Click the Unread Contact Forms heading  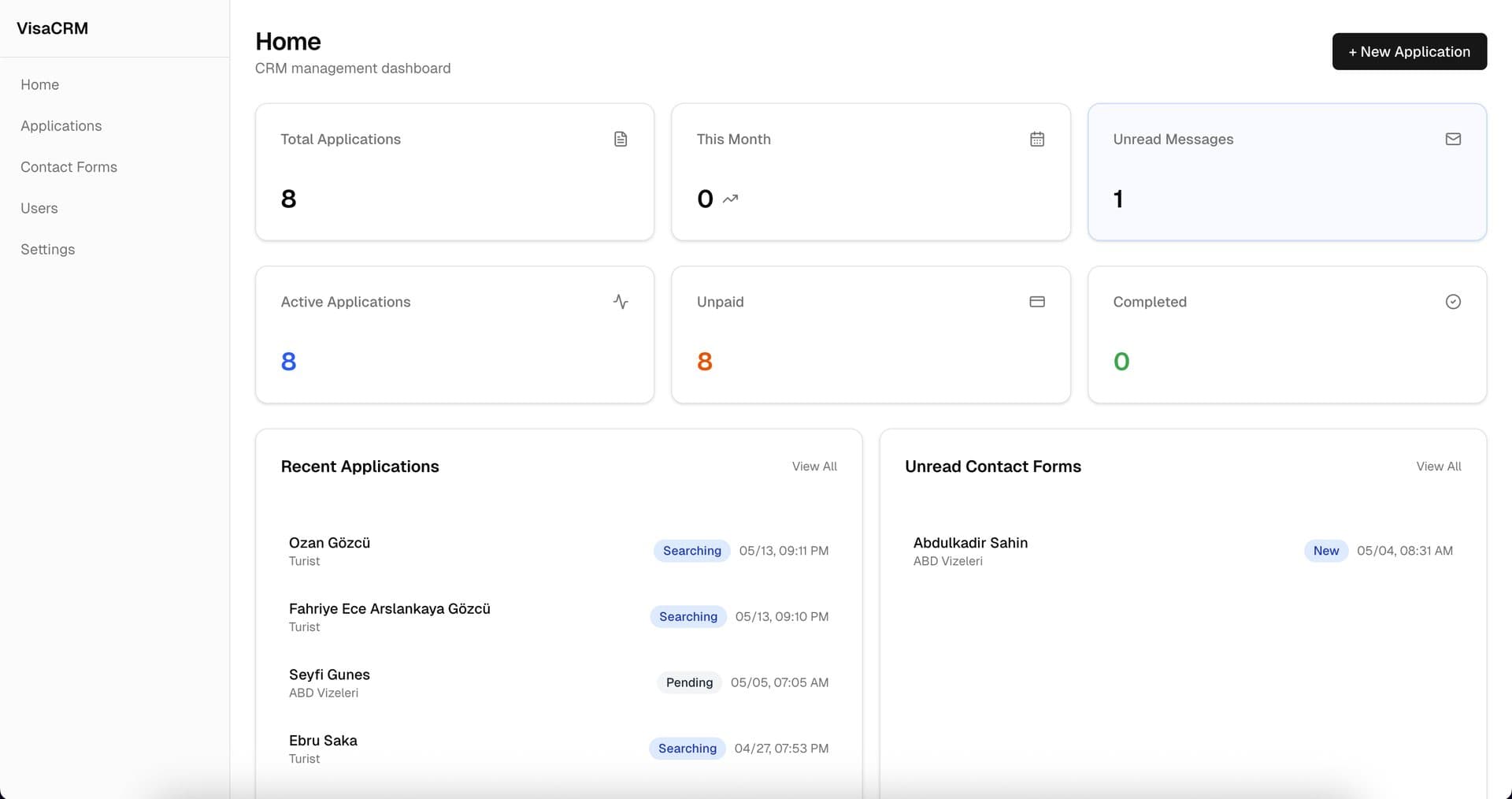pos(992,466)
